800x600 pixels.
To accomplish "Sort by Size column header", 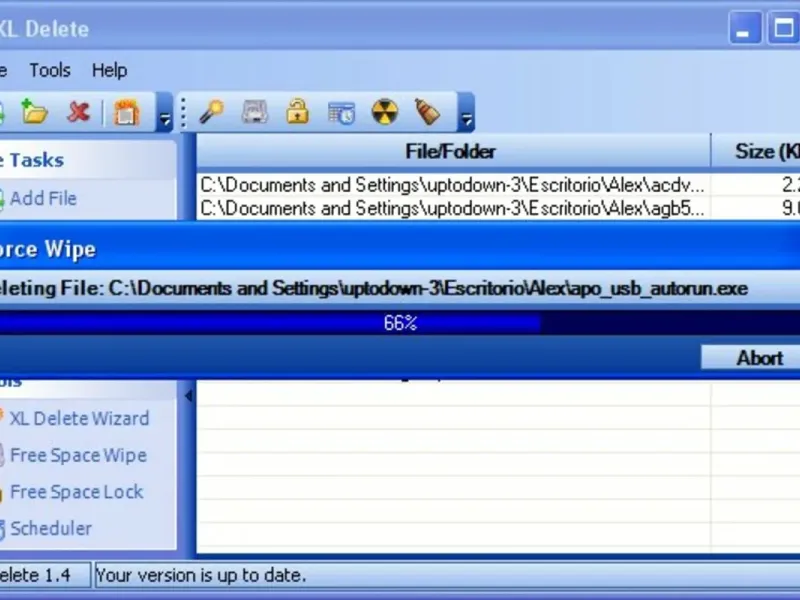I will [x=756, y=151].
